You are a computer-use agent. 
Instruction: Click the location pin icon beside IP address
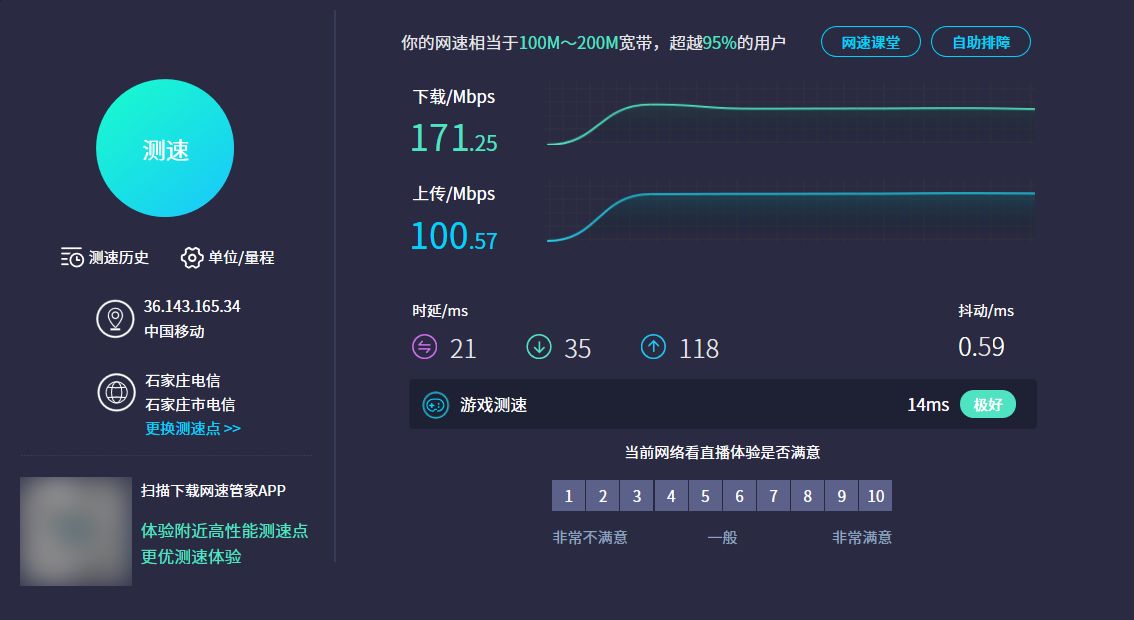[115, 319]
